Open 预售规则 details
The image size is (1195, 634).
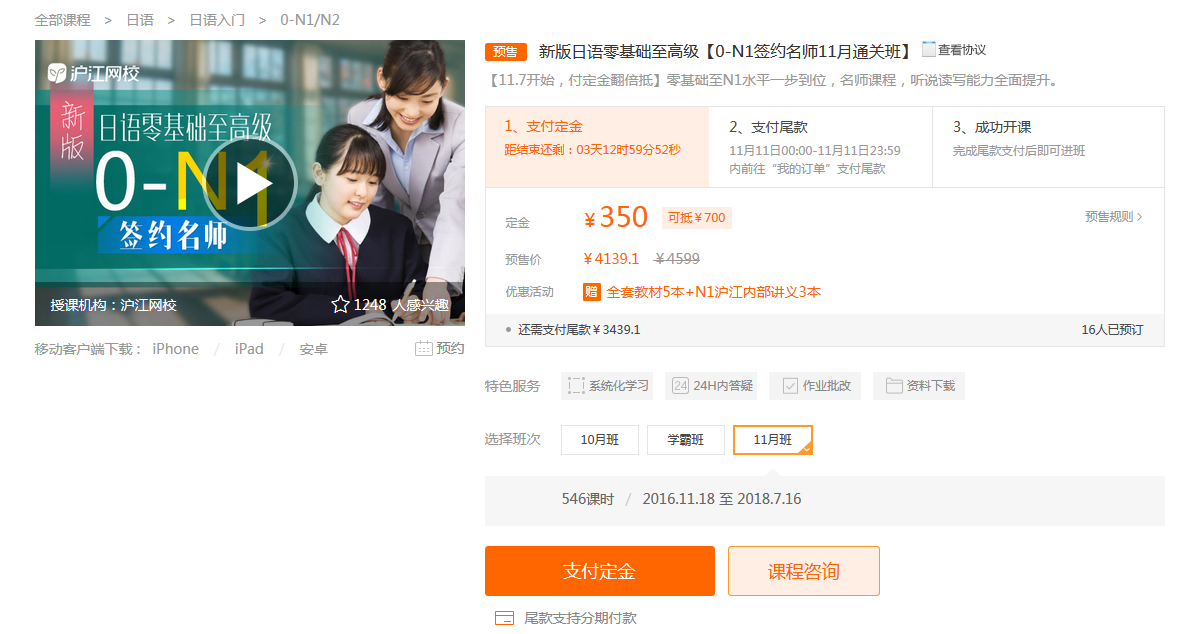coord(1113,216)
